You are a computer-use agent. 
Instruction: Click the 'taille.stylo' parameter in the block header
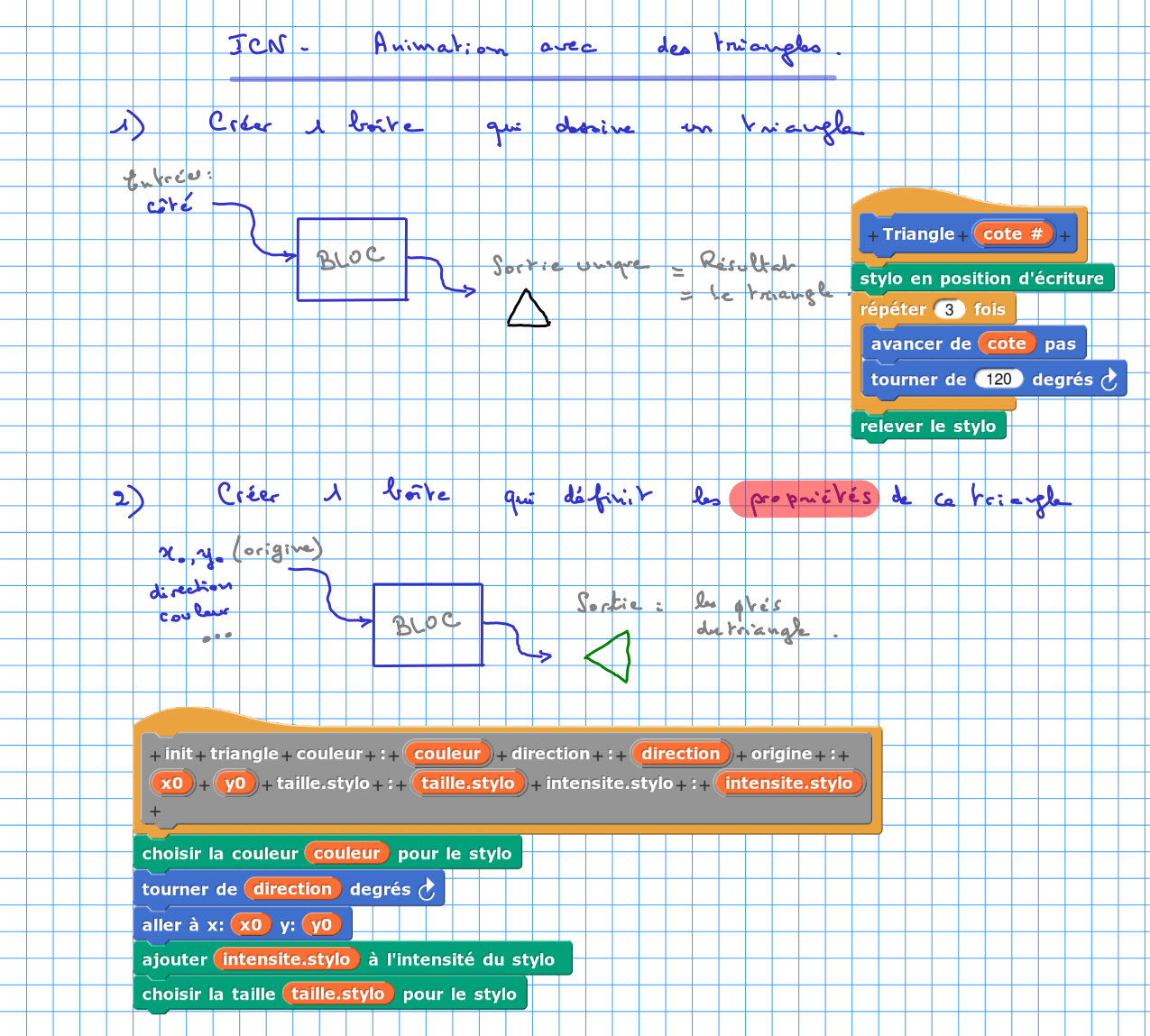pyautogui.click(x=467, y=784)
